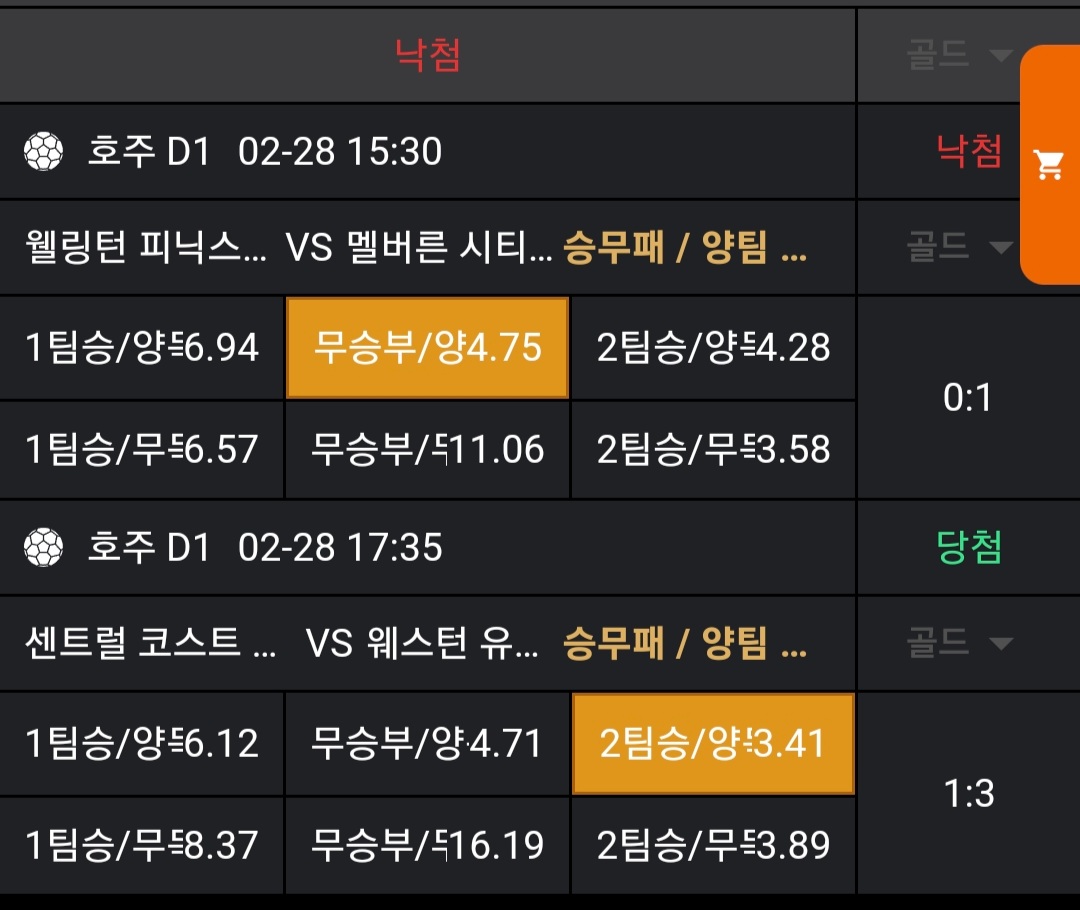Choose the 1팀승/무 6.57 odds
The width and height of the screenshot is (1080, 910).
coord(142,449)
